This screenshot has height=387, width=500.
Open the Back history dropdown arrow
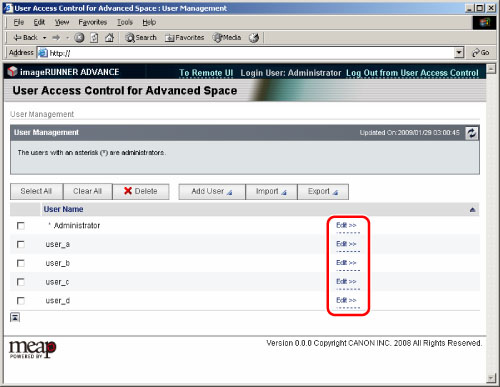44,38
